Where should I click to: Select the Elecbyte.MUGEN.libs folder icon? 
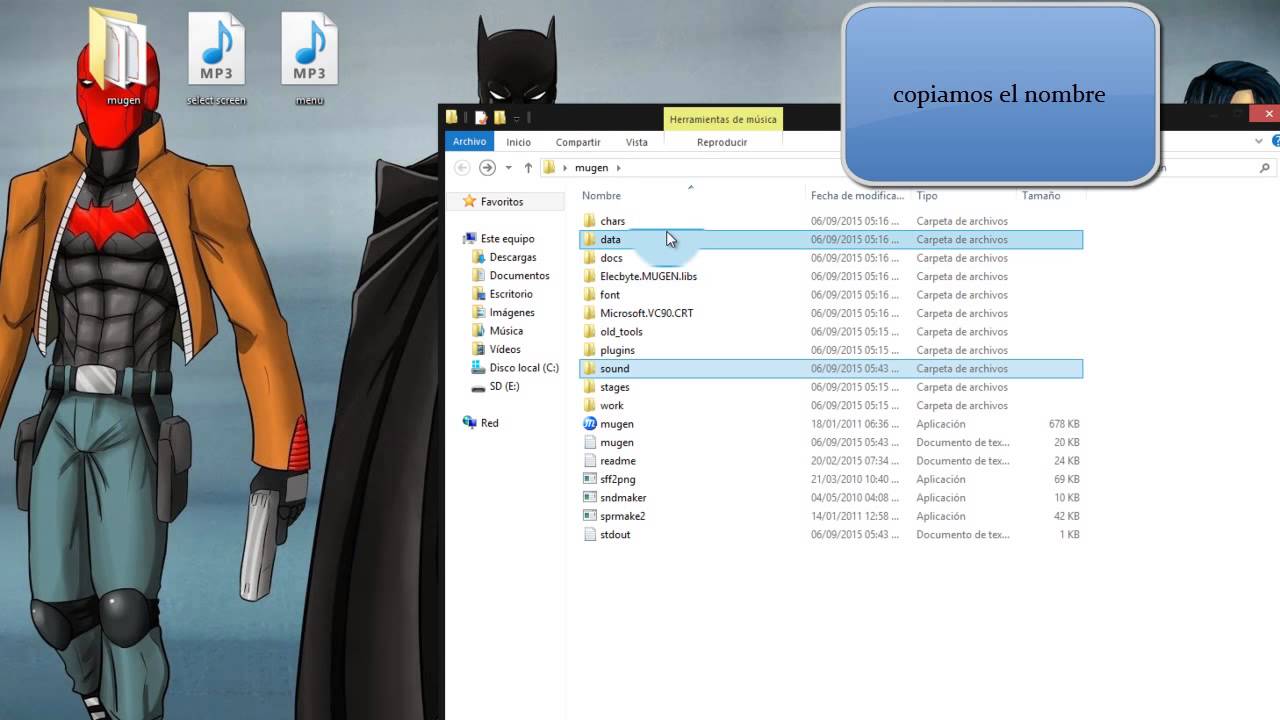pyautogui.click(x=590, y=276)
